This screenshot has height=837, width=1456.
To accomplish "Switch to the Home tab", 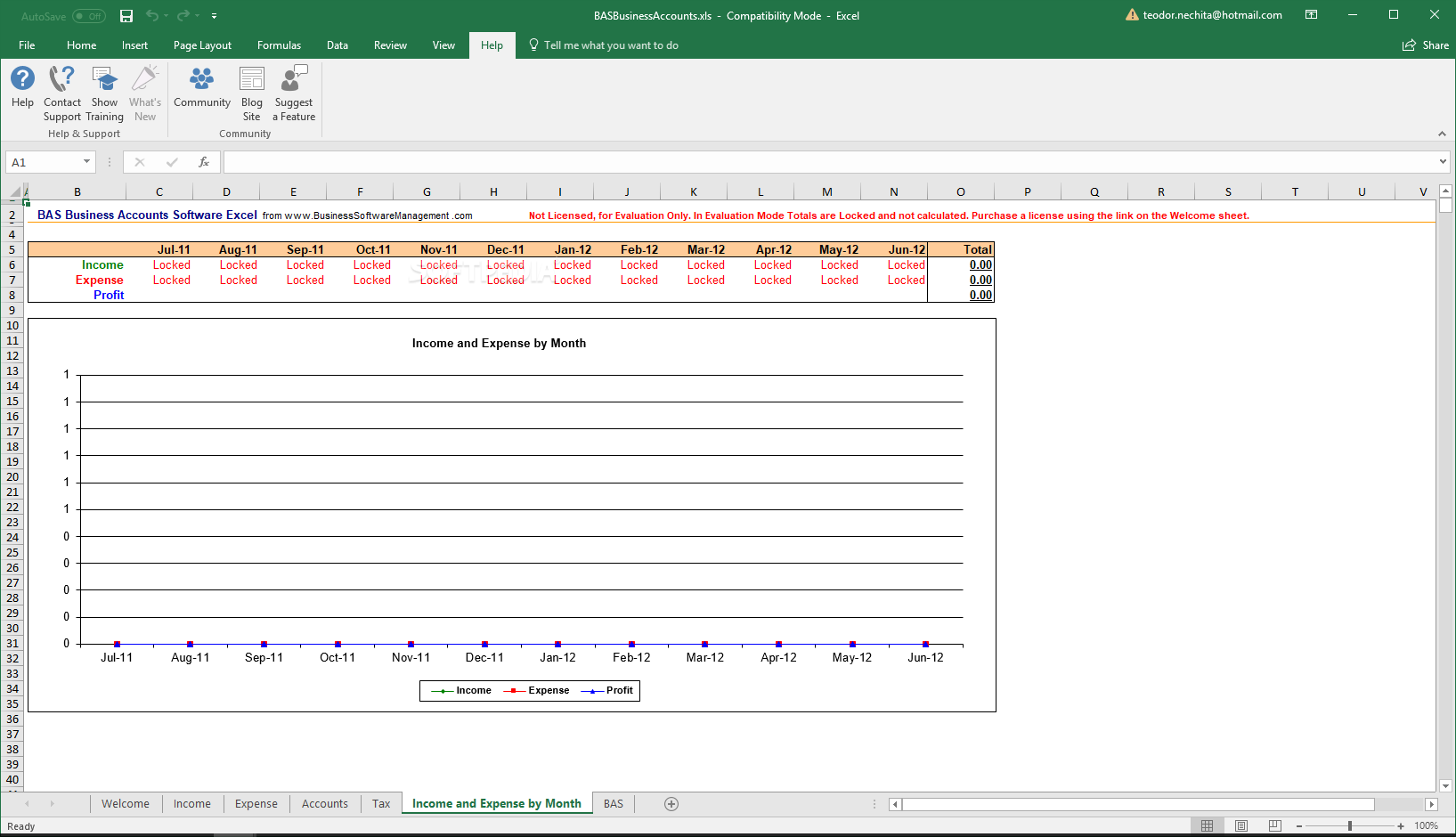I will tap(81, 45).
